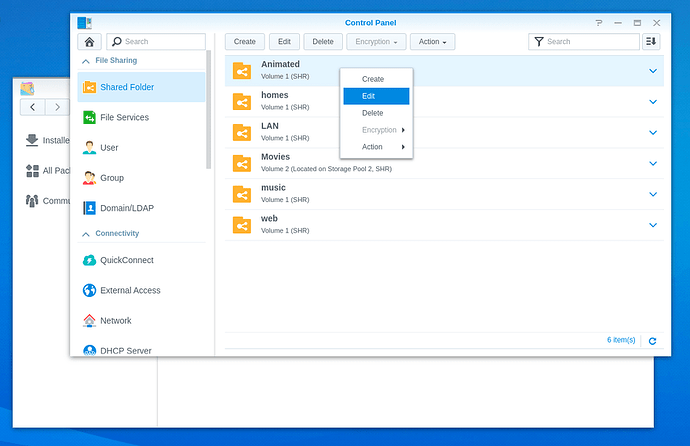Open All Packages in Package Center
The height and width of the screenshot is (446, 690).
pos(48,171)
